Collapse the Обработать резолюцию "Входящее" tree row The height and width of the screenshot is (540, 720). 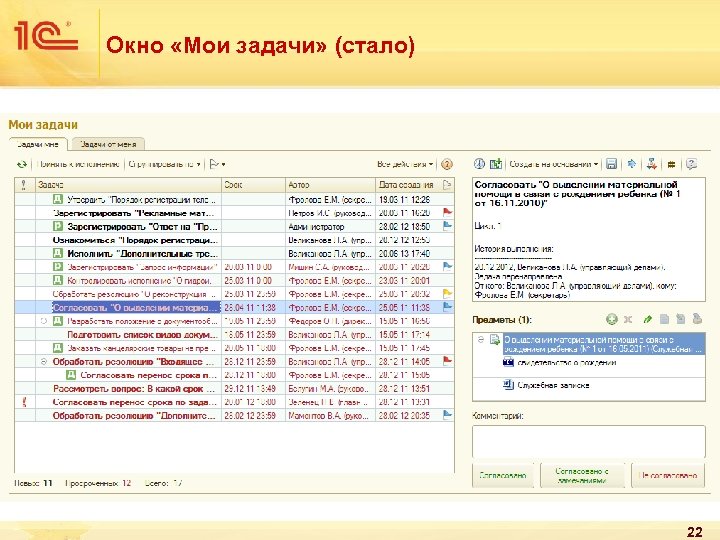tap(44, 362)
